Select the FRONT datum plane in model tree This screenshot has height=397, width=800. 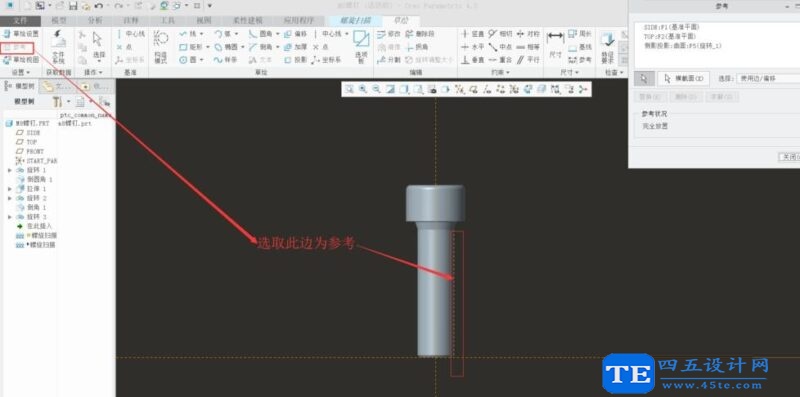pyautogui.click(x=30, y=151)
